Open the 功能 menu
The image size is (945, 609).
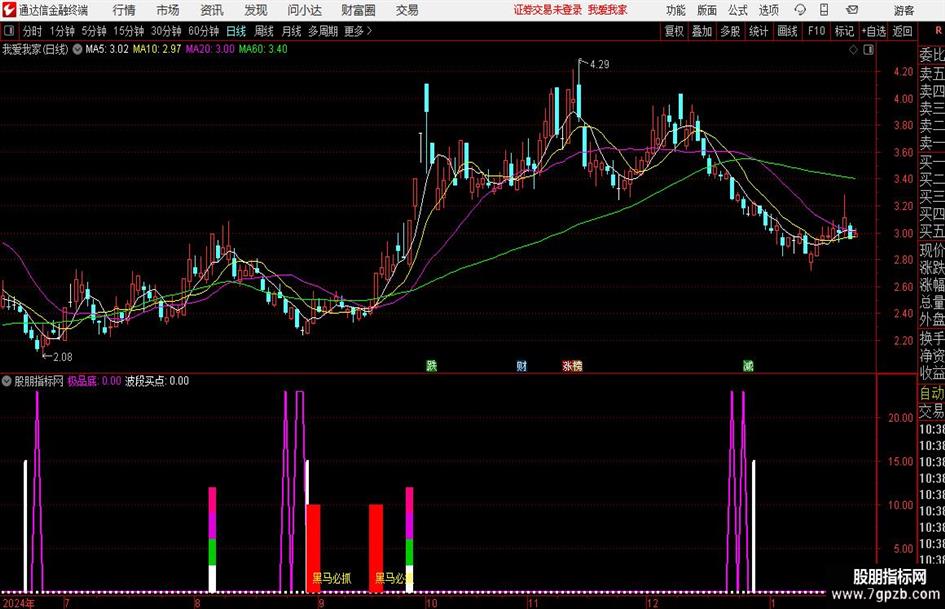click(676, 10)
